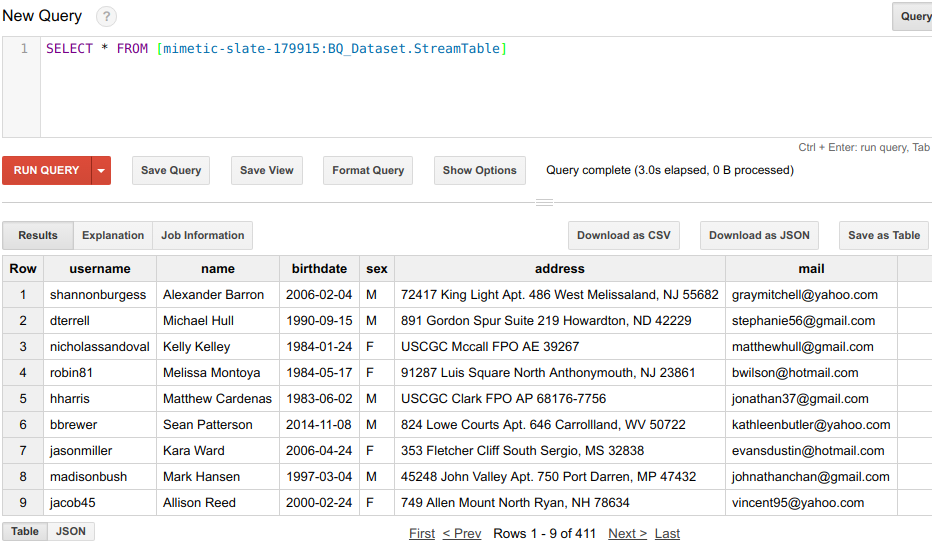Viewport: 932px width, 548px height.
Task: Select the JSON view tab
Action: pos(71,531)
